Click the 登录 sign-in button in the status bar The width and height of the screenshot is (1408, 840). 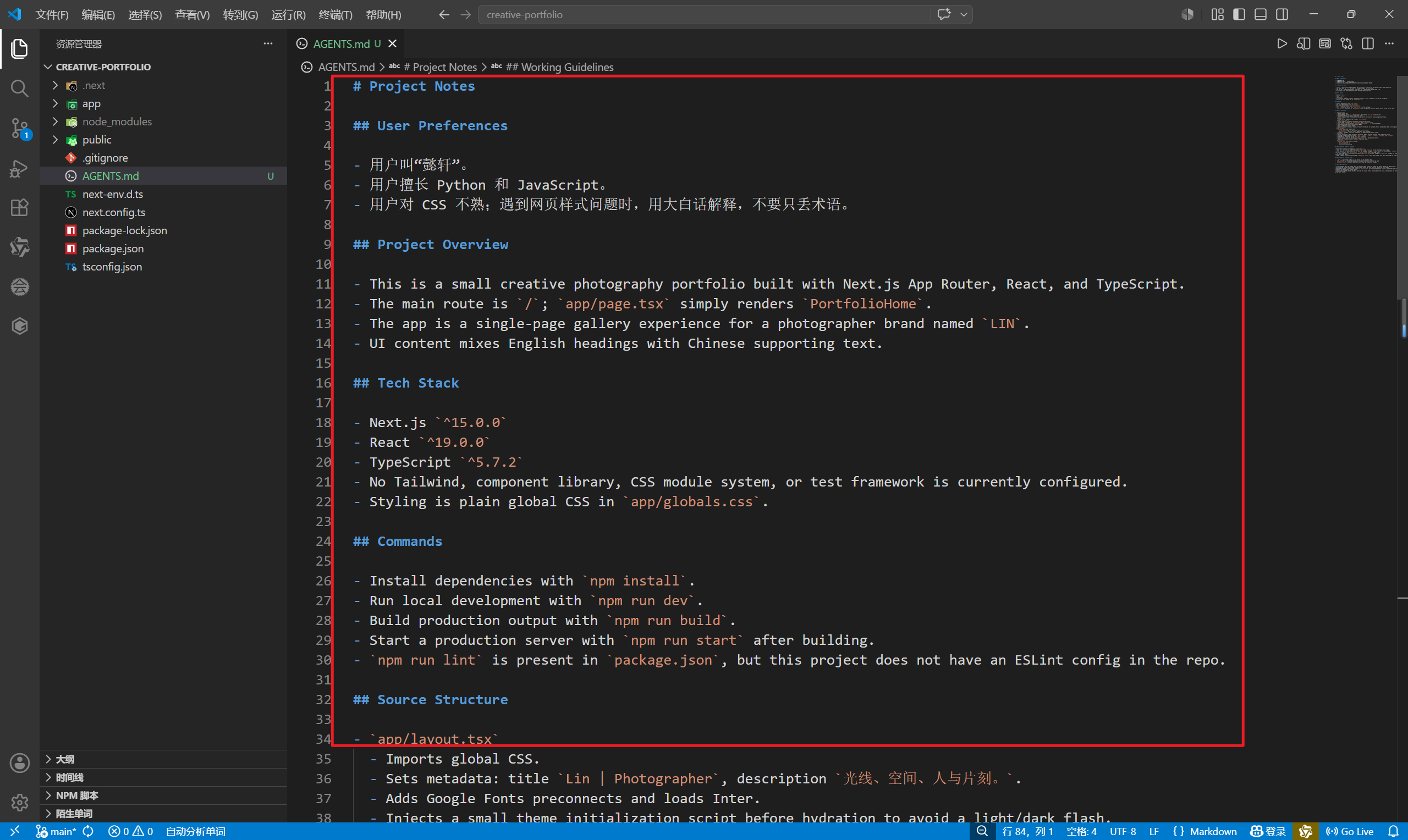tap(1268, 831)
